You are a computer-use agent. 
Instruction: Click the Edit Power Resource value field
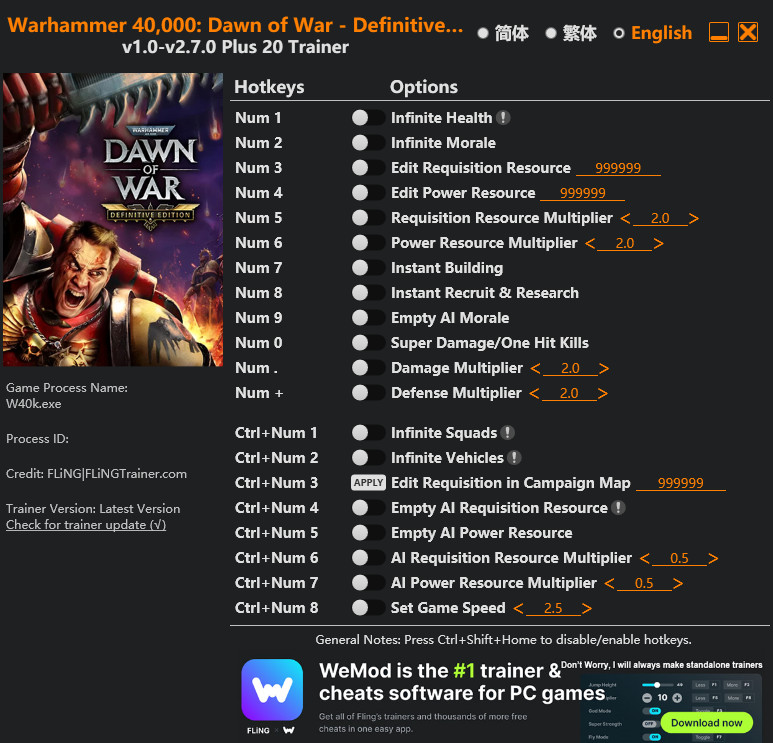pos(582,193)
